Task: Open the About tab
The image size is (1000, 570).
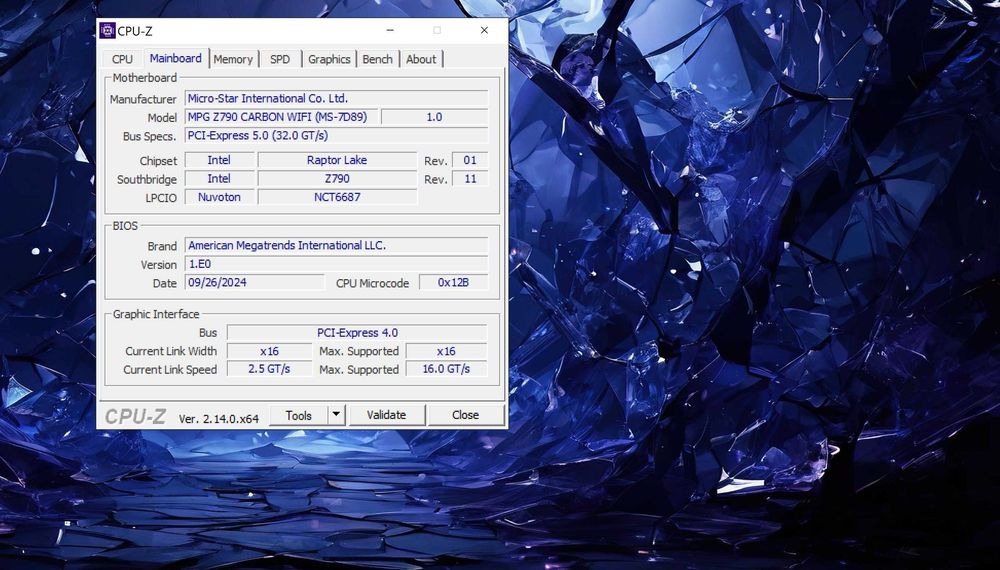Action: [x=421, y=59]
